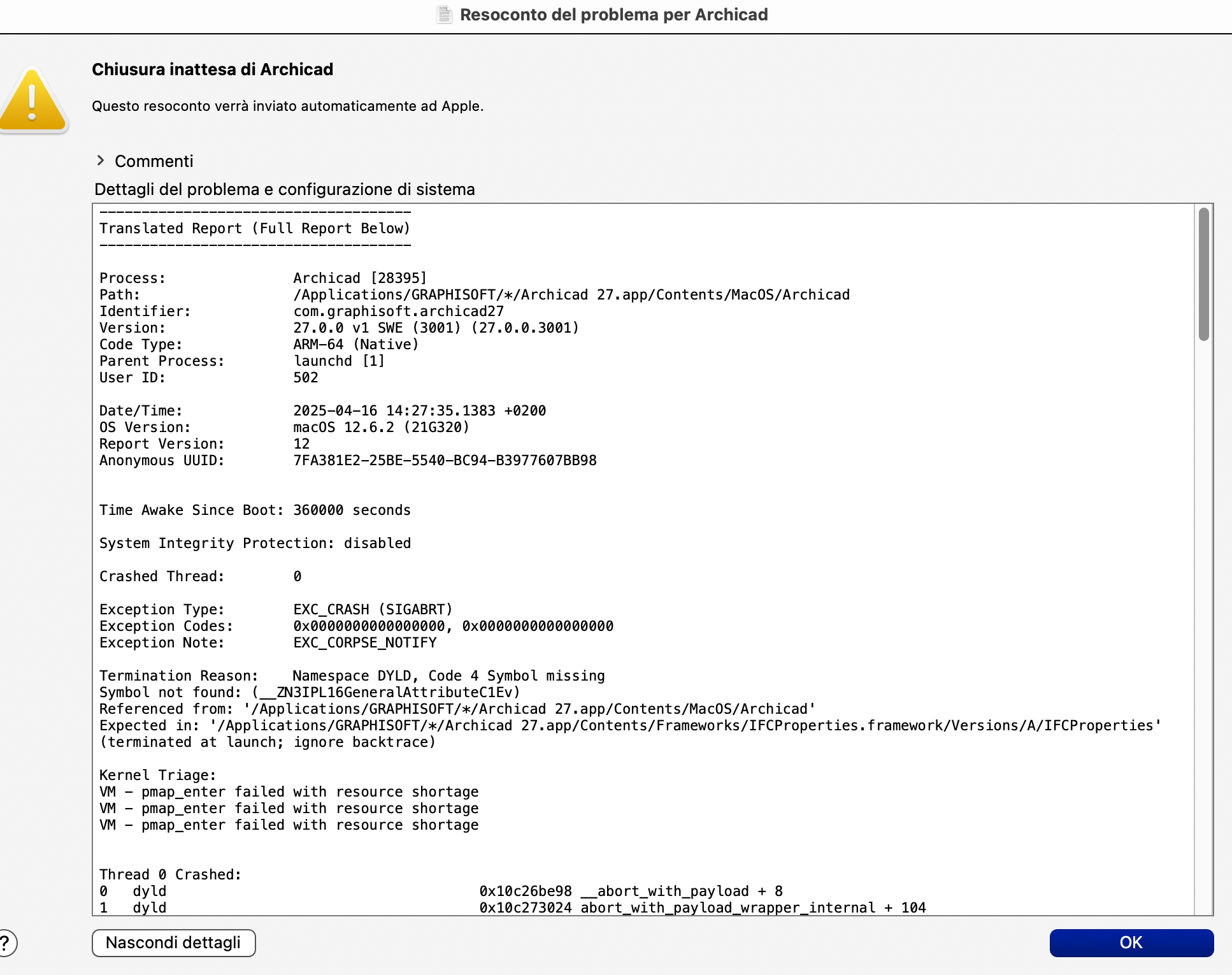This screenshot has height=975, width=1232.
Task: Confirm the report with OK
Action: click(1131, 942)
